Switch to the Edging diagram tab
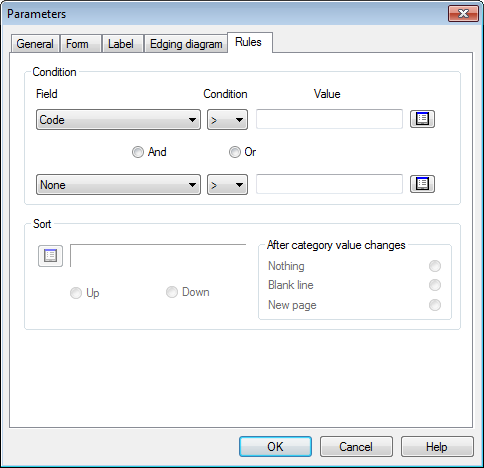The height and width of the screenshot is (468, 484). [x=186, y=44]
